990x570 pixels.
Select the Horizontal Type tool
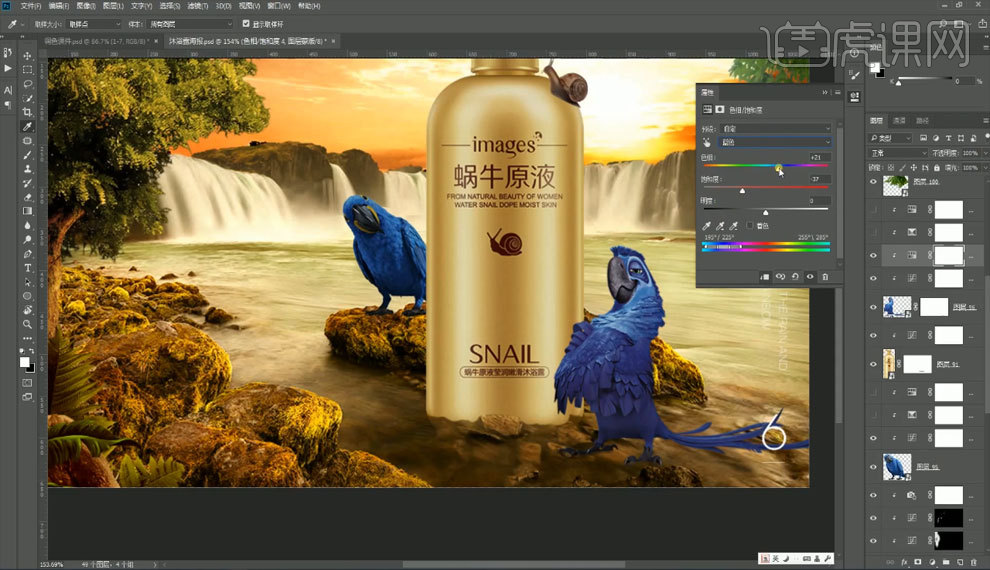point(27,268)
